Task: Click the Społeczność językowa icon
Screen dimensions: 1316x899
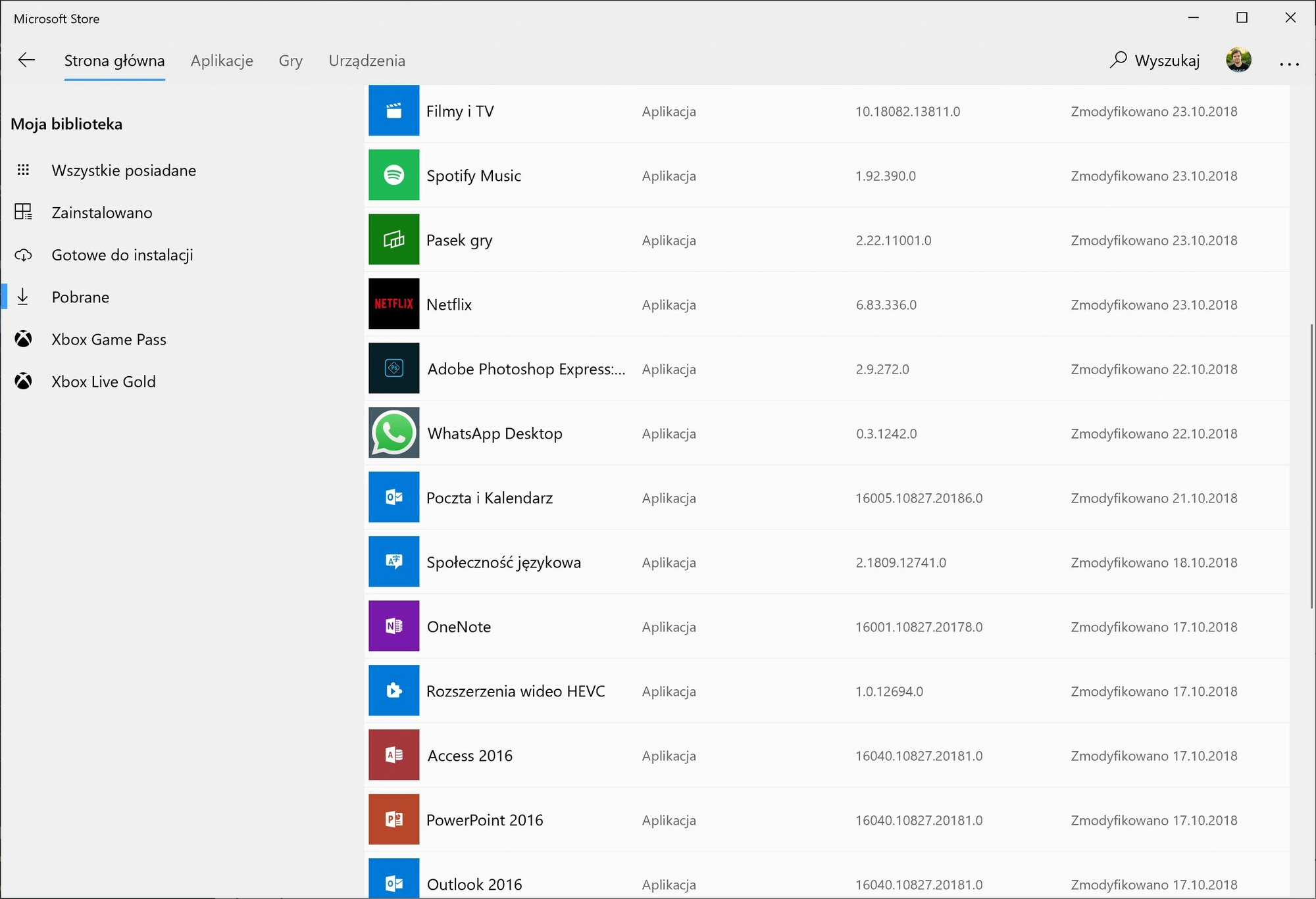Action: click(393, 562)
